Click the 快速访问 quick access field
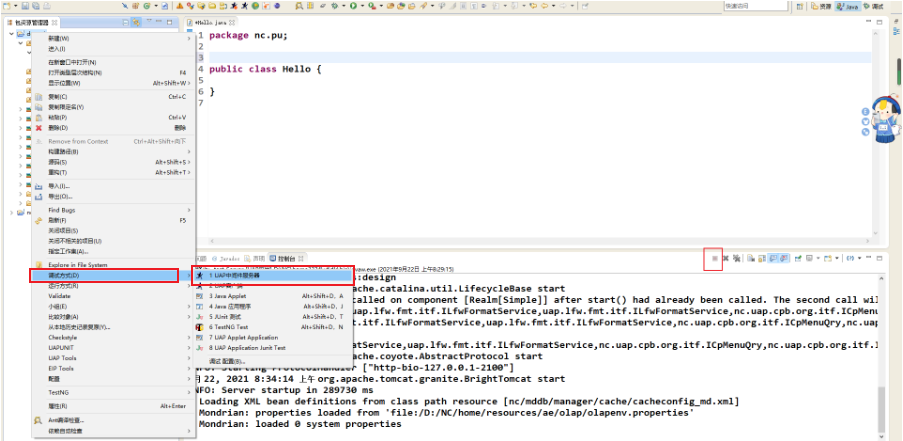Screen dimensions: 903x441 pyautogui.click(x=756, y=6)
